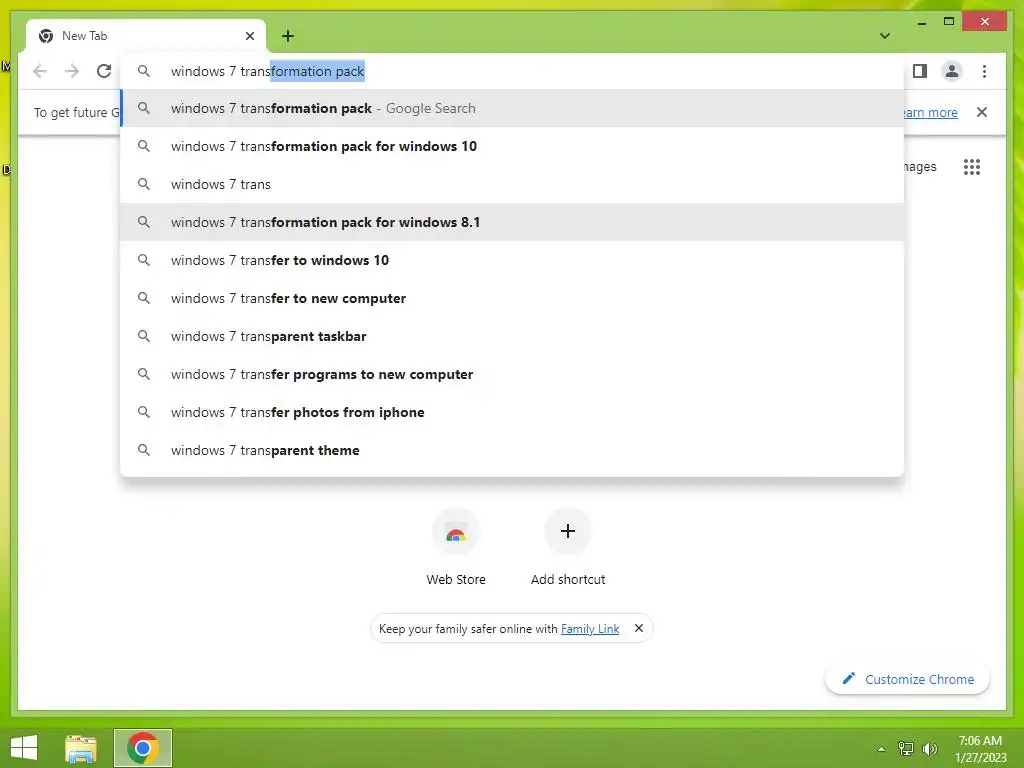Pick 'transfer photos from iphone' suggestion
The width and height of the screenshot is (1024, 768).
coord(513,412)
